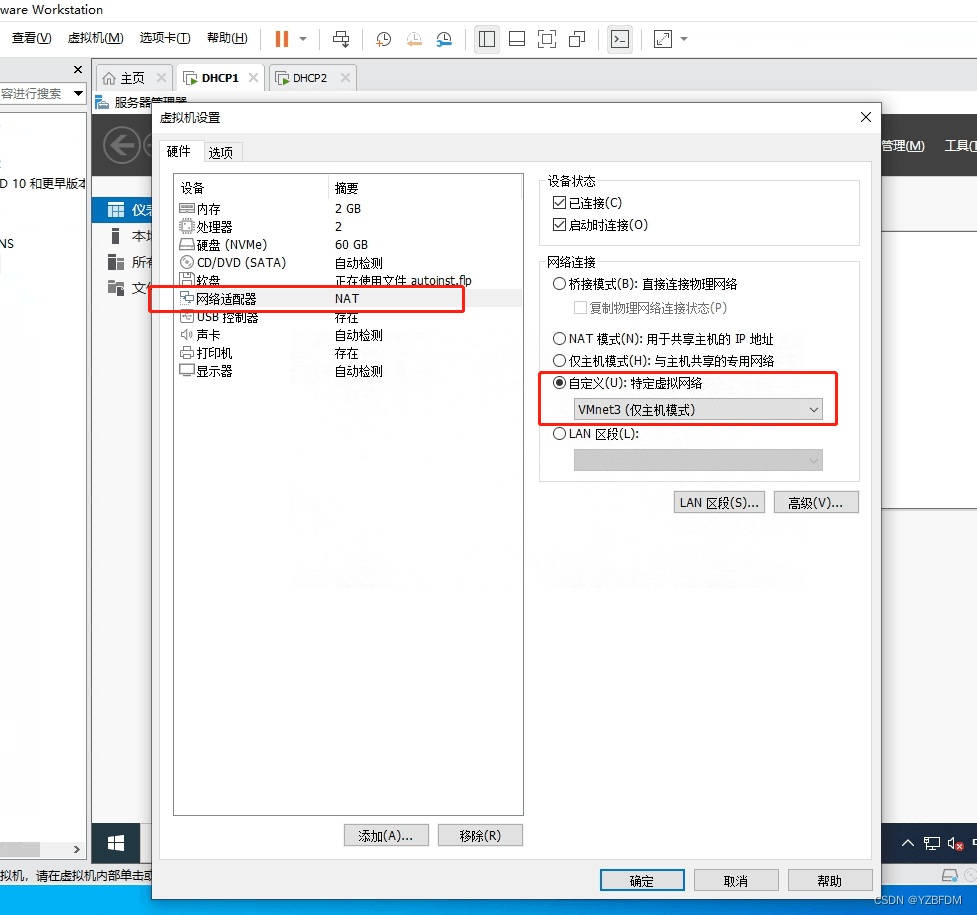Select 桥接模式(B) radio button

[559, 284]
